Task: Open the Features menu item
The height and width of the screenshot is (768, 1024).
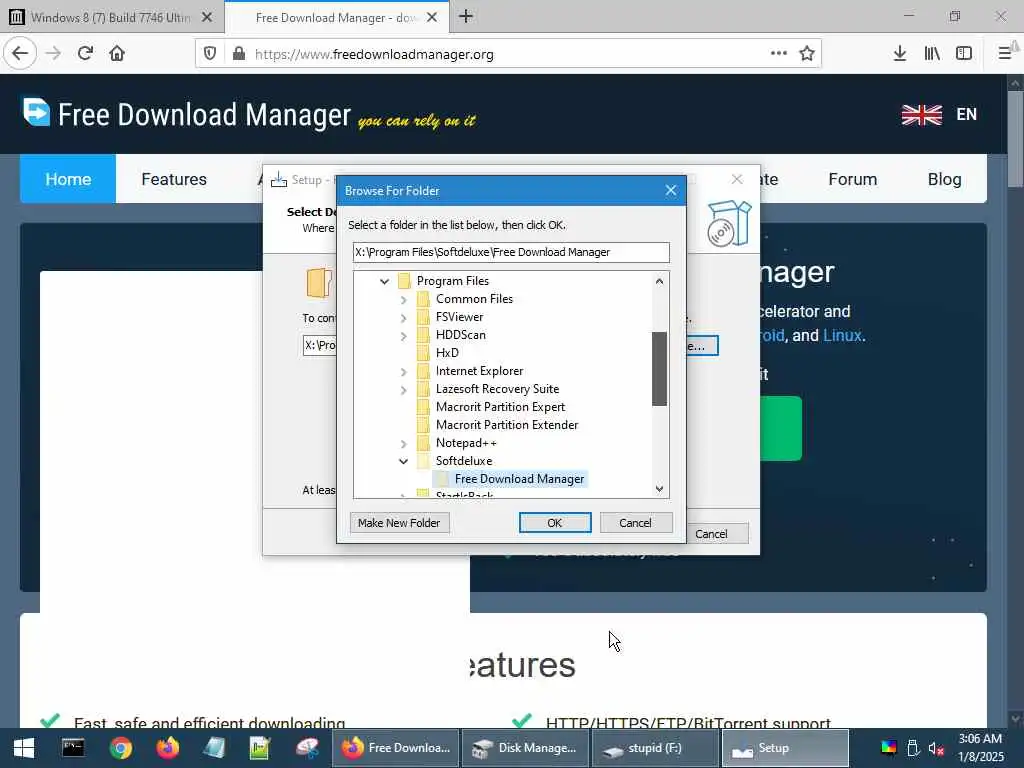Action: click(174, 179)
